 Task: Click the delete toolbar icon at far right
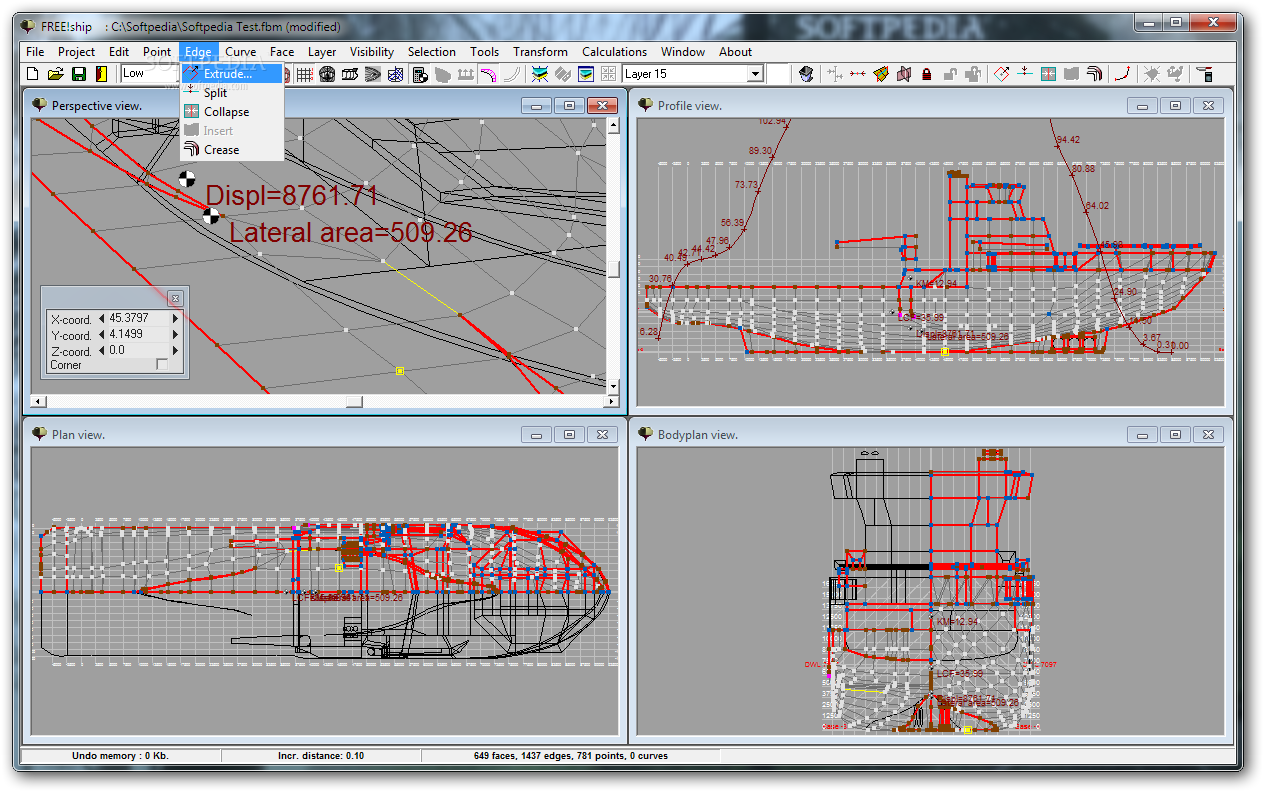(x=1206, y=73)
